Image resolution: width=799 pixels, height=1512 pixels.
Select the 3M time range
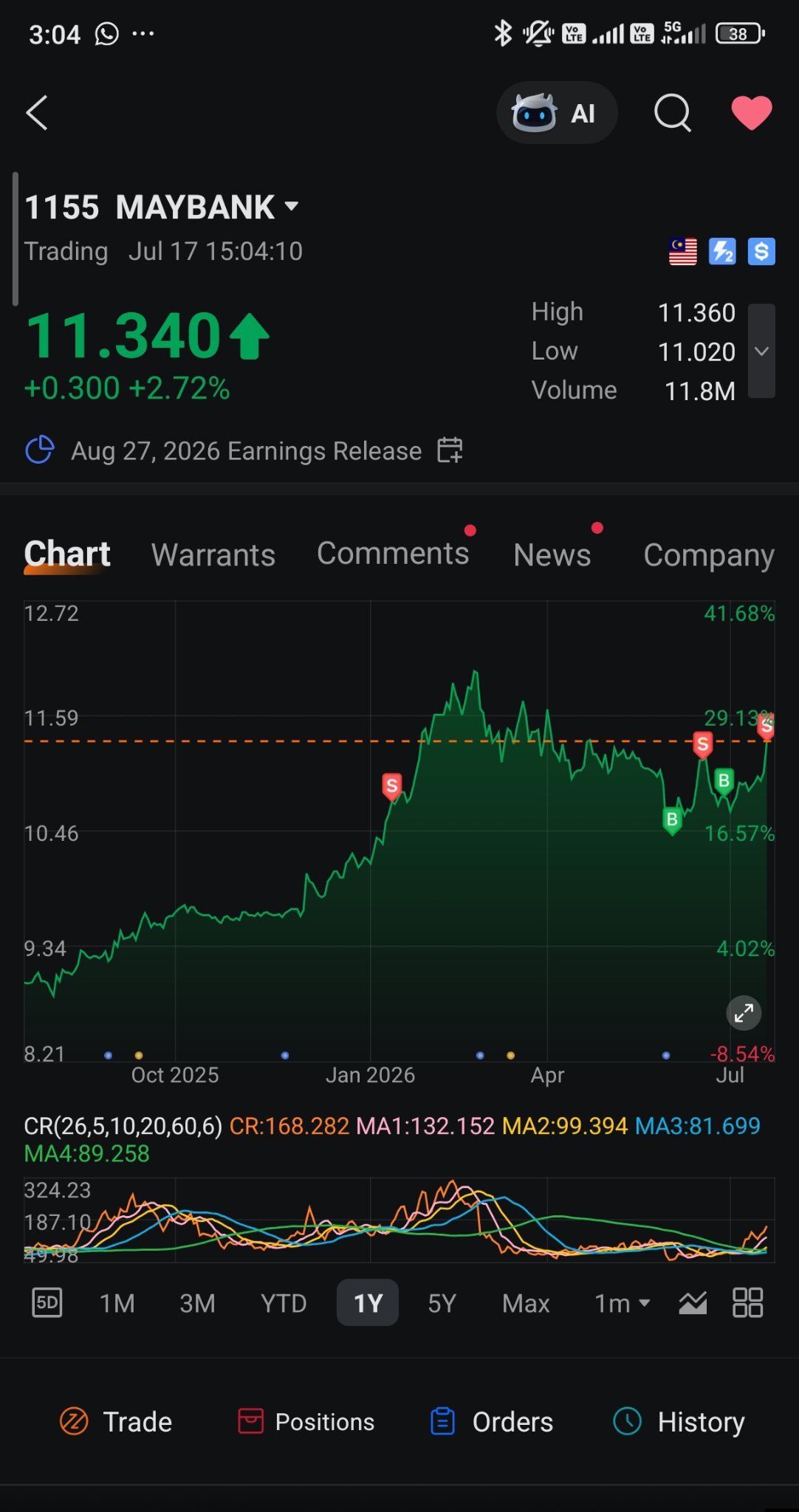coord(197,1303)
